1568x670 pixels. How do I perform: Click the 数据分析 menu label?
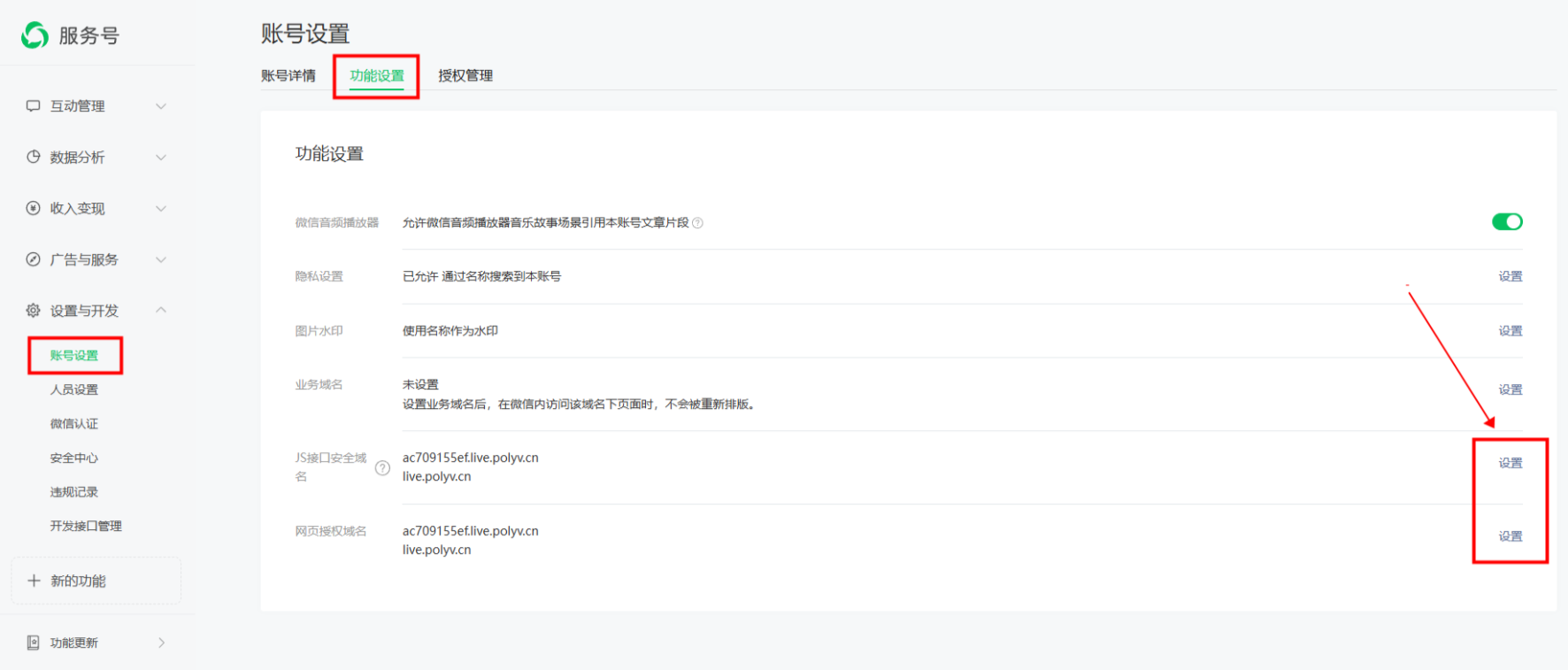[x=78, y=158]
